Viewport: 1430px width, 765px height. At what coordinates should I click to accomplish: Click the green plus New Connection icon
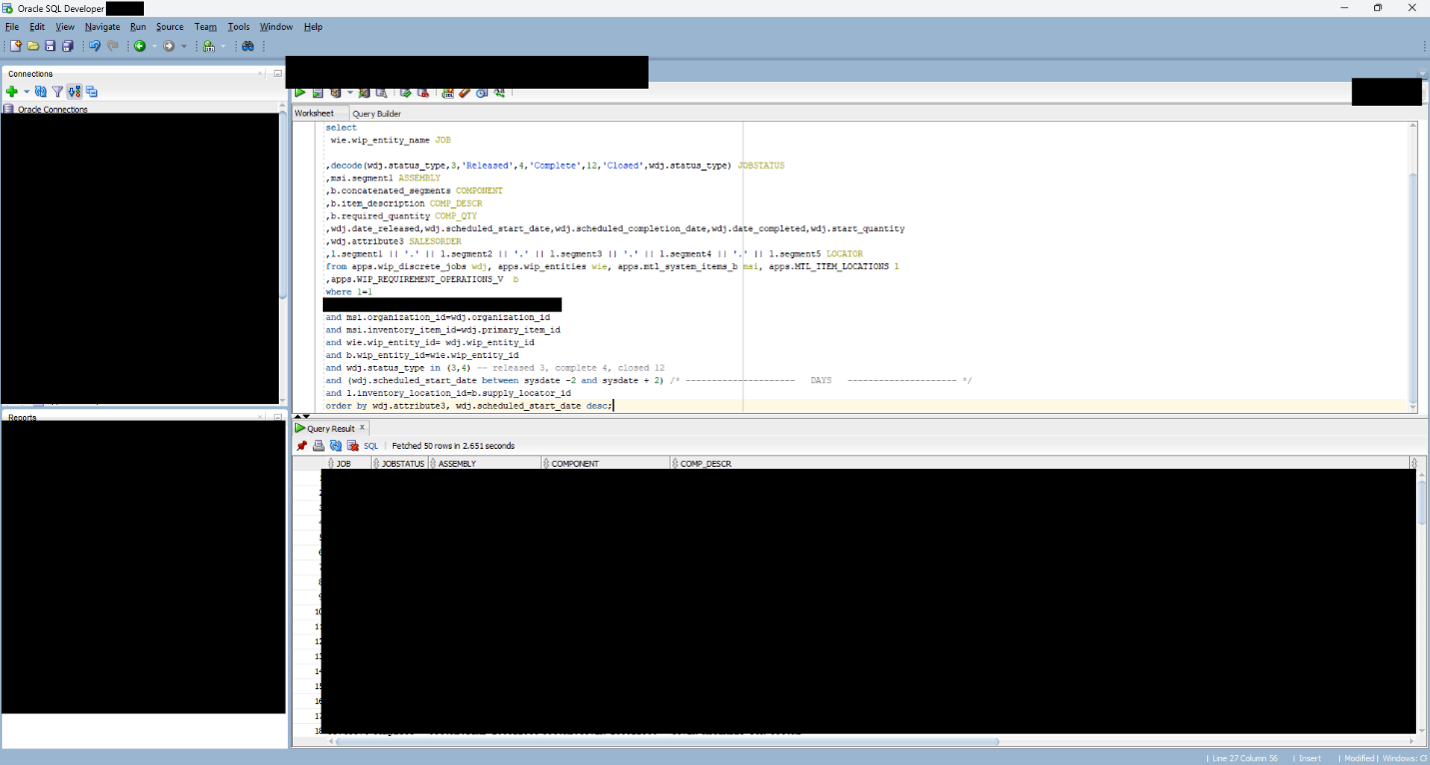coord(12,91)
